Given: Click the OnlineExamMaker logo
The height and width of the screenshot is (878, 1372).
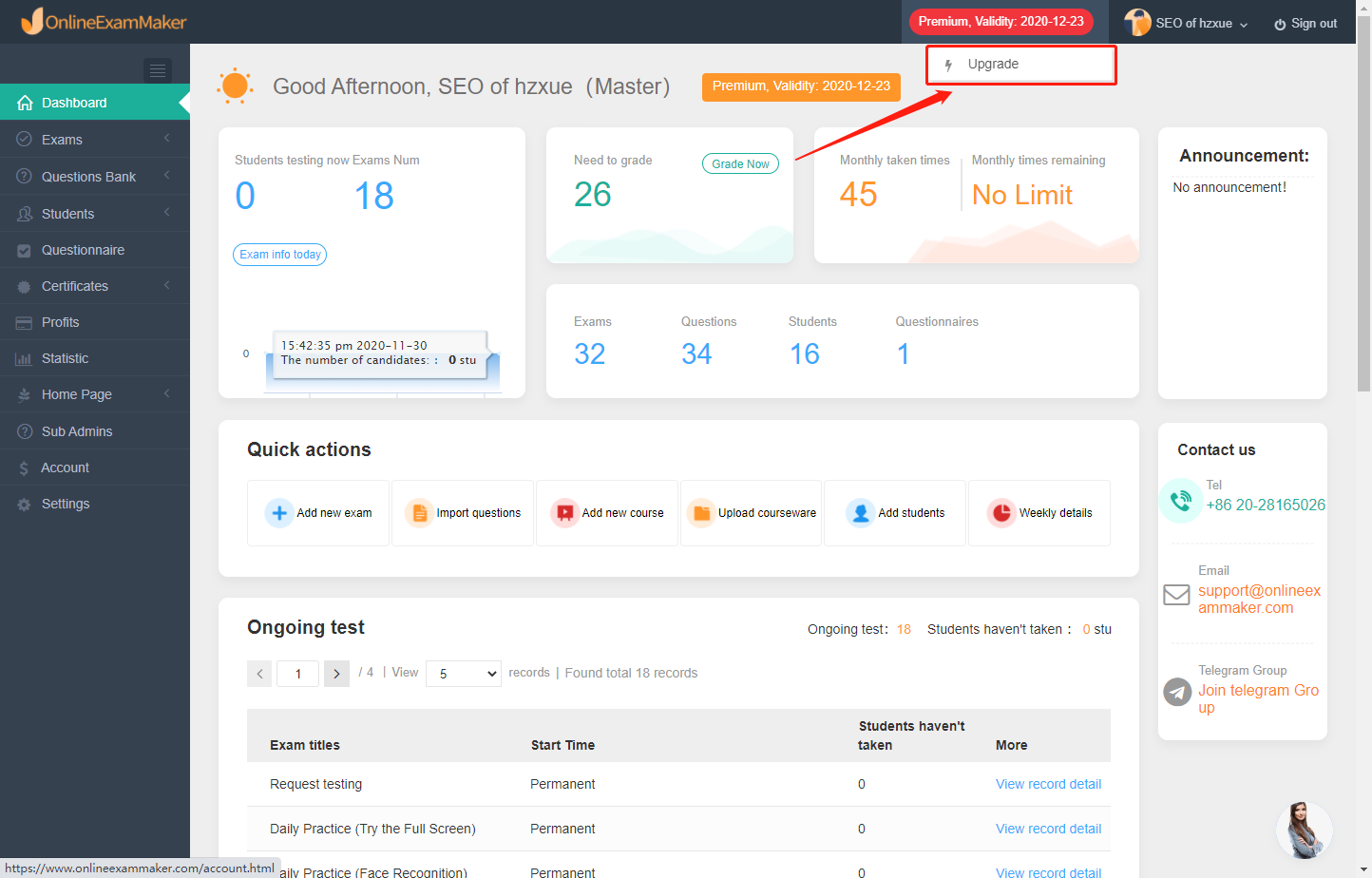Looking at the screenshot, I should (104, 21).
